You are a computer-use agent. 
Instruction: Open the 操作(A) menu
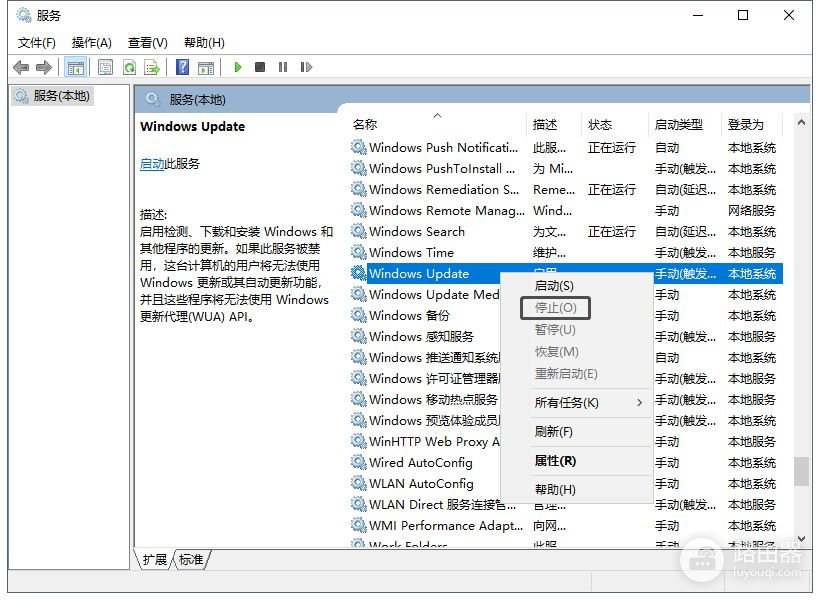click(x=91, y=42)
